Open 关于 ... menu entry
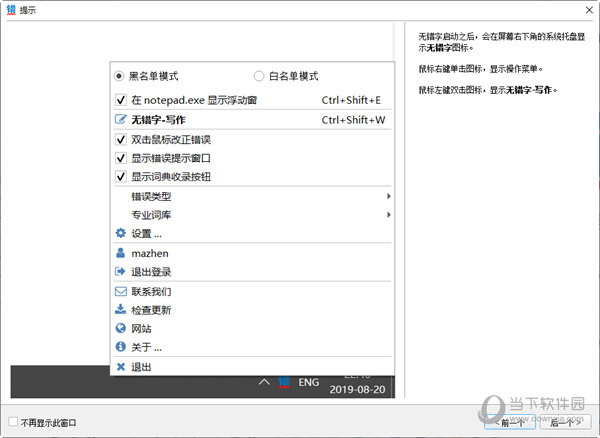600x438 pixels. click(x=252, y=347)
